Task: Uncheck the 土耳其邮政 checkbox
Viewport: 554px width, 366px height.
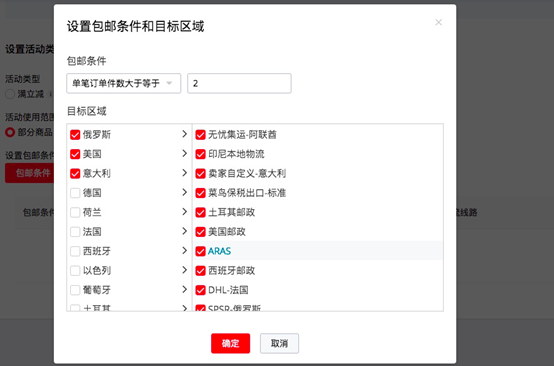Action: tap(200, 212)
